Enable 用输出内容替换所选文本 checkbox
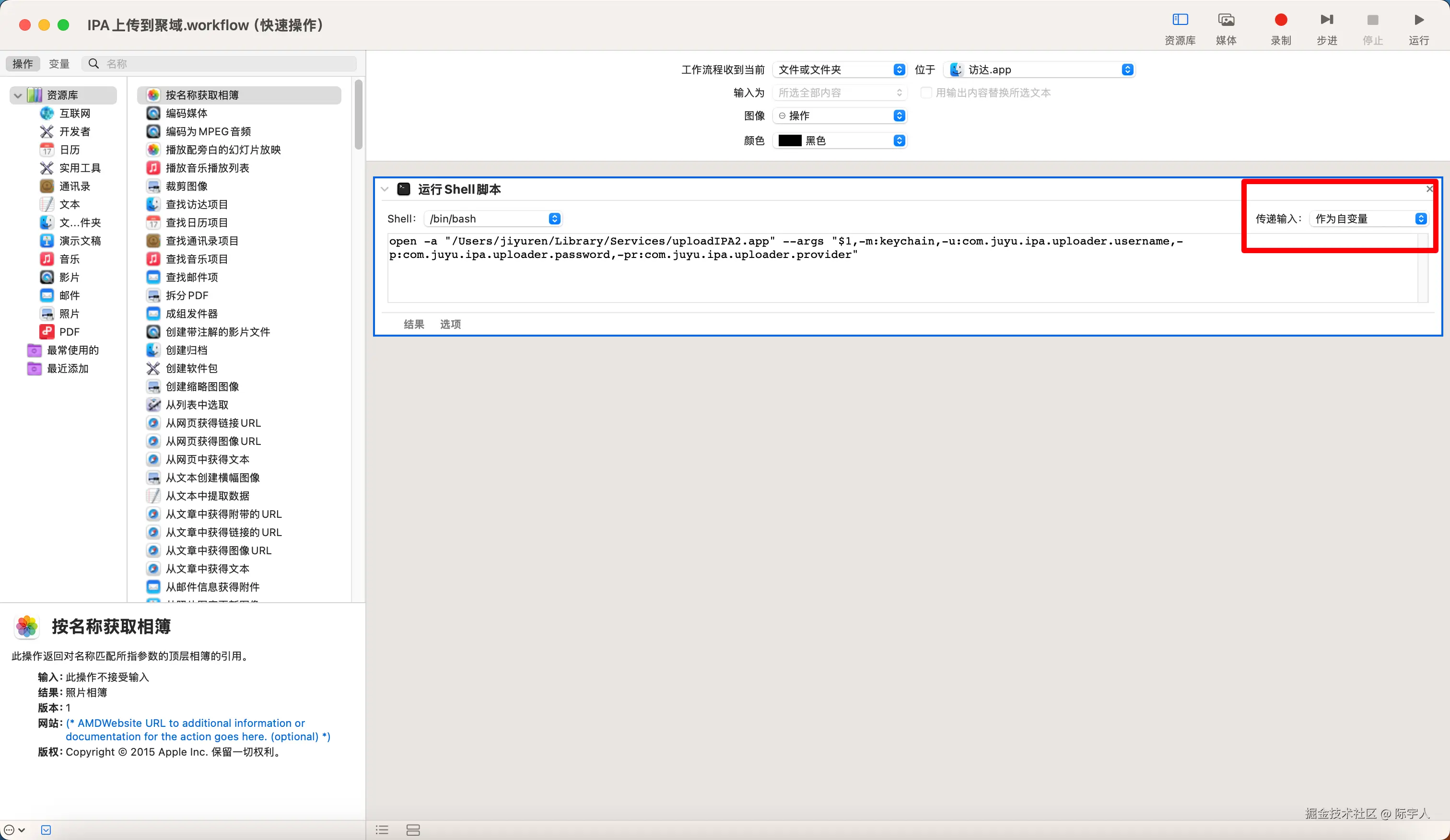The height and width of the screenshot is (840, 1450). coord(926,93)
